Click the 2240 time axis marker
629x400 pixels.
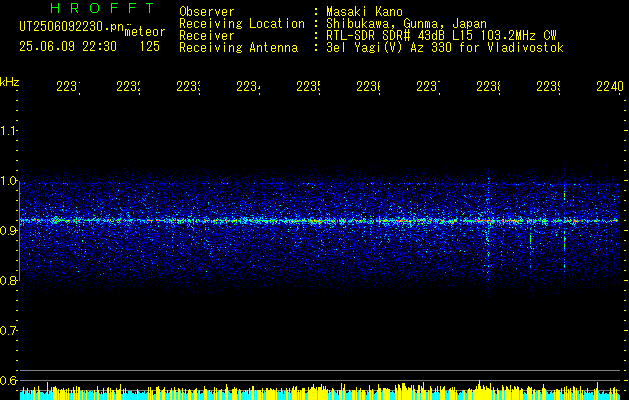(610, 86)
